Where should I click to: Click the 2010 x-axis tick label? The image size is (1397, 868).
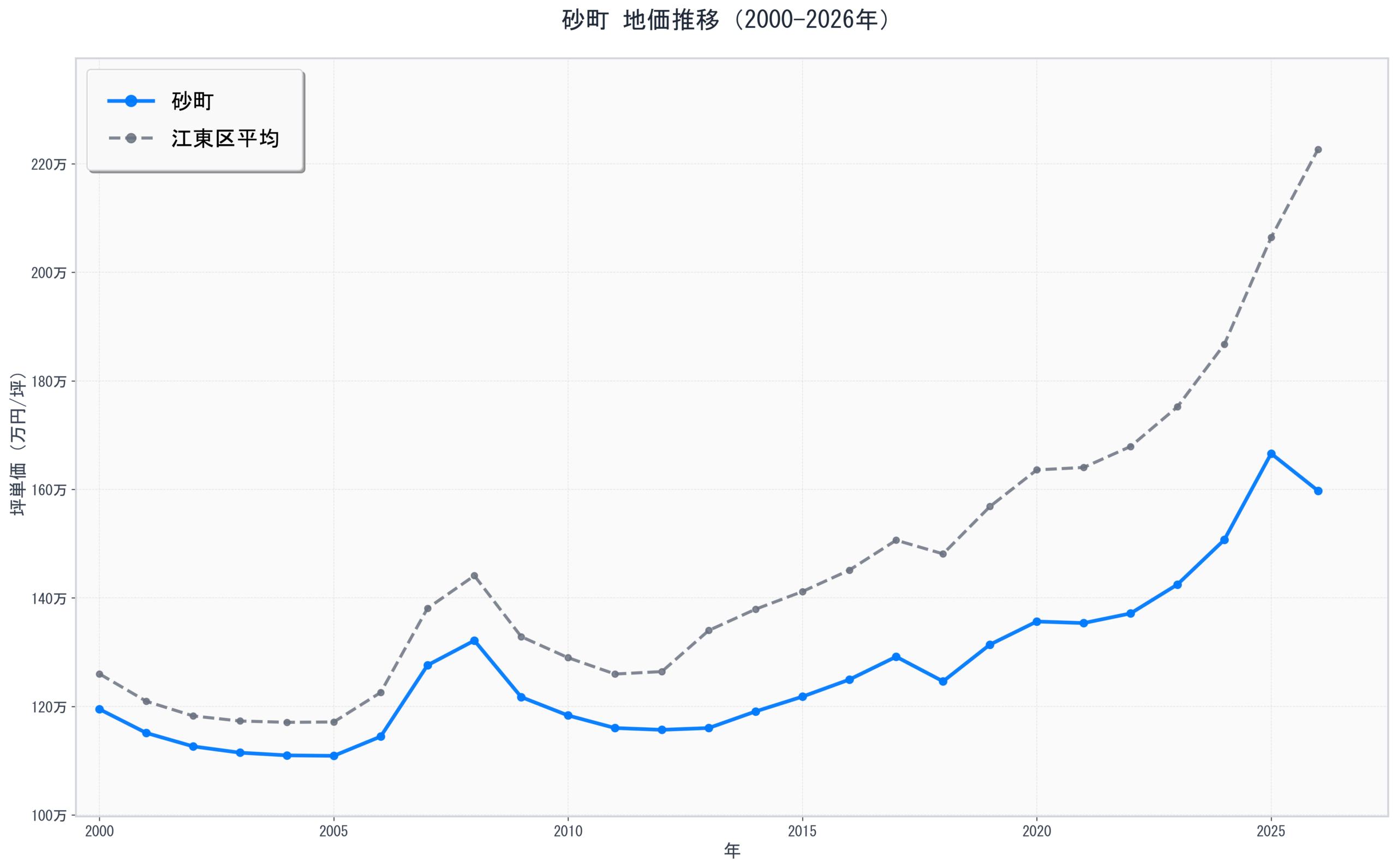pyautogui.click(x=568, y=831)
